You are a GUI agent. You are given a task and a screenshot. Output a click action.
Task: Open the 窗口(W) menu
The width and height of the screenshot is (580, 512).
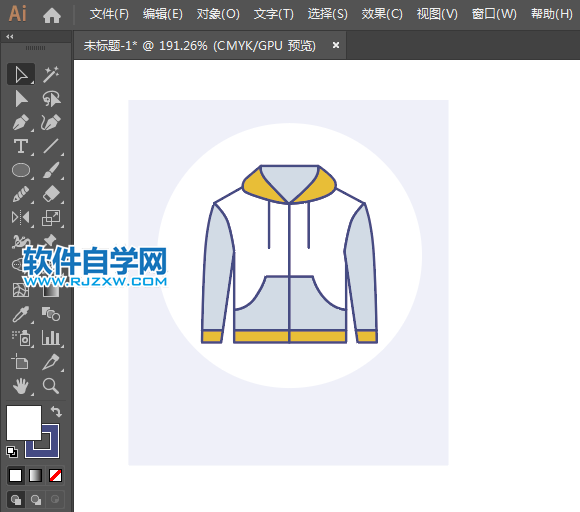pyautogui.click(x=494, y=14)
